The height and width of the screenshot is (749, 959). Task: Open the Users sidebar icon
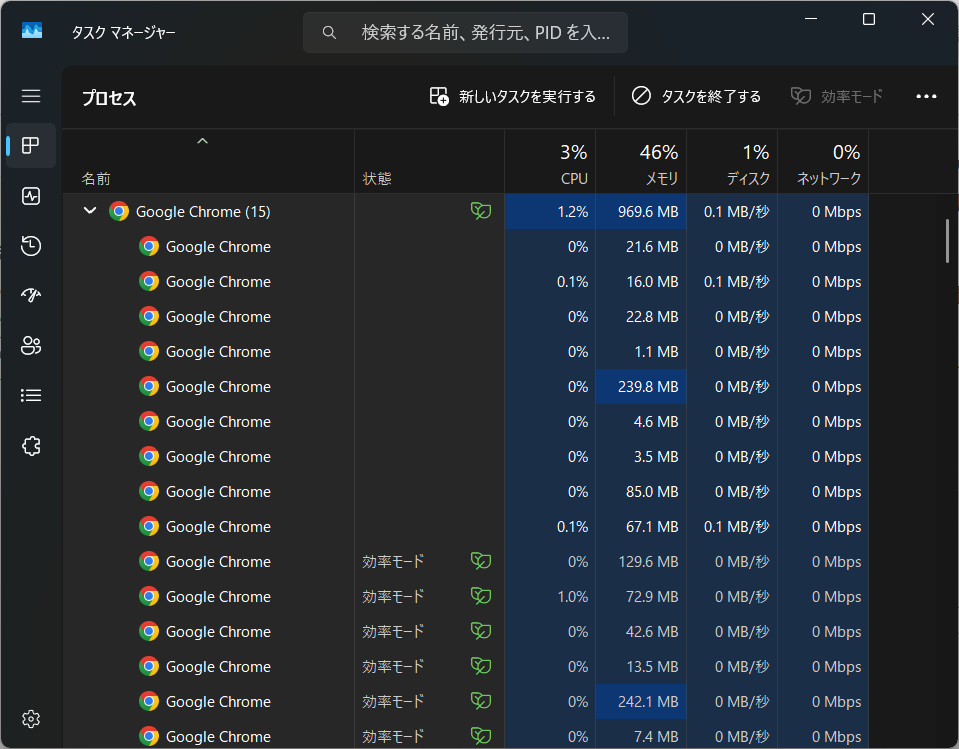pyautogui.click(x=31, y=345)
